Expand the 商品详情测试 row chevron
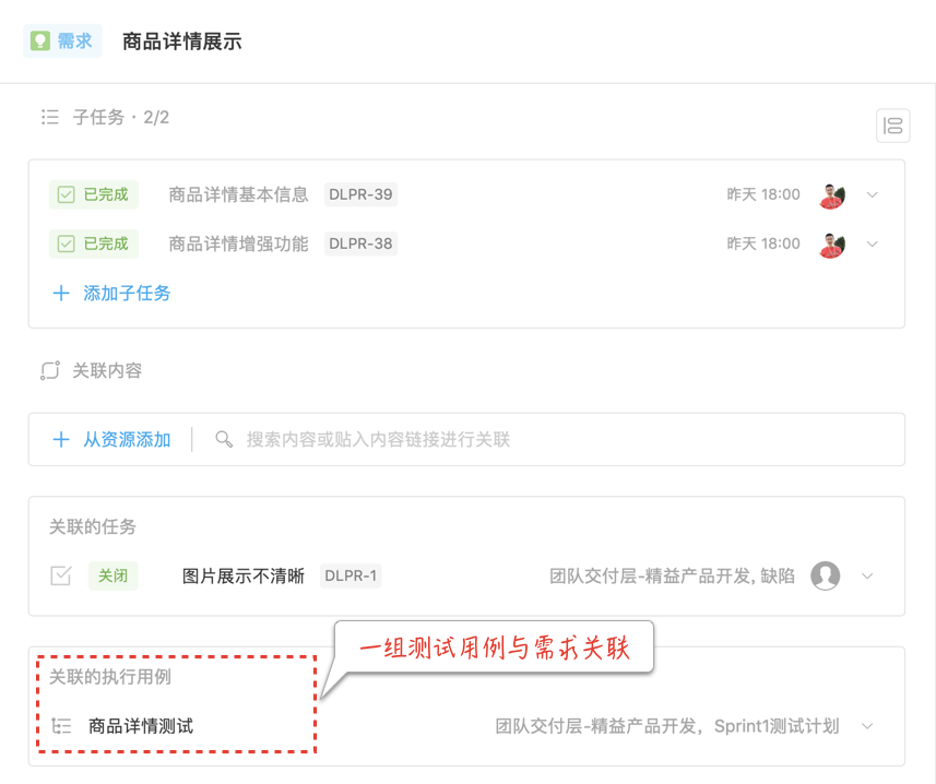 click(867, 727)
